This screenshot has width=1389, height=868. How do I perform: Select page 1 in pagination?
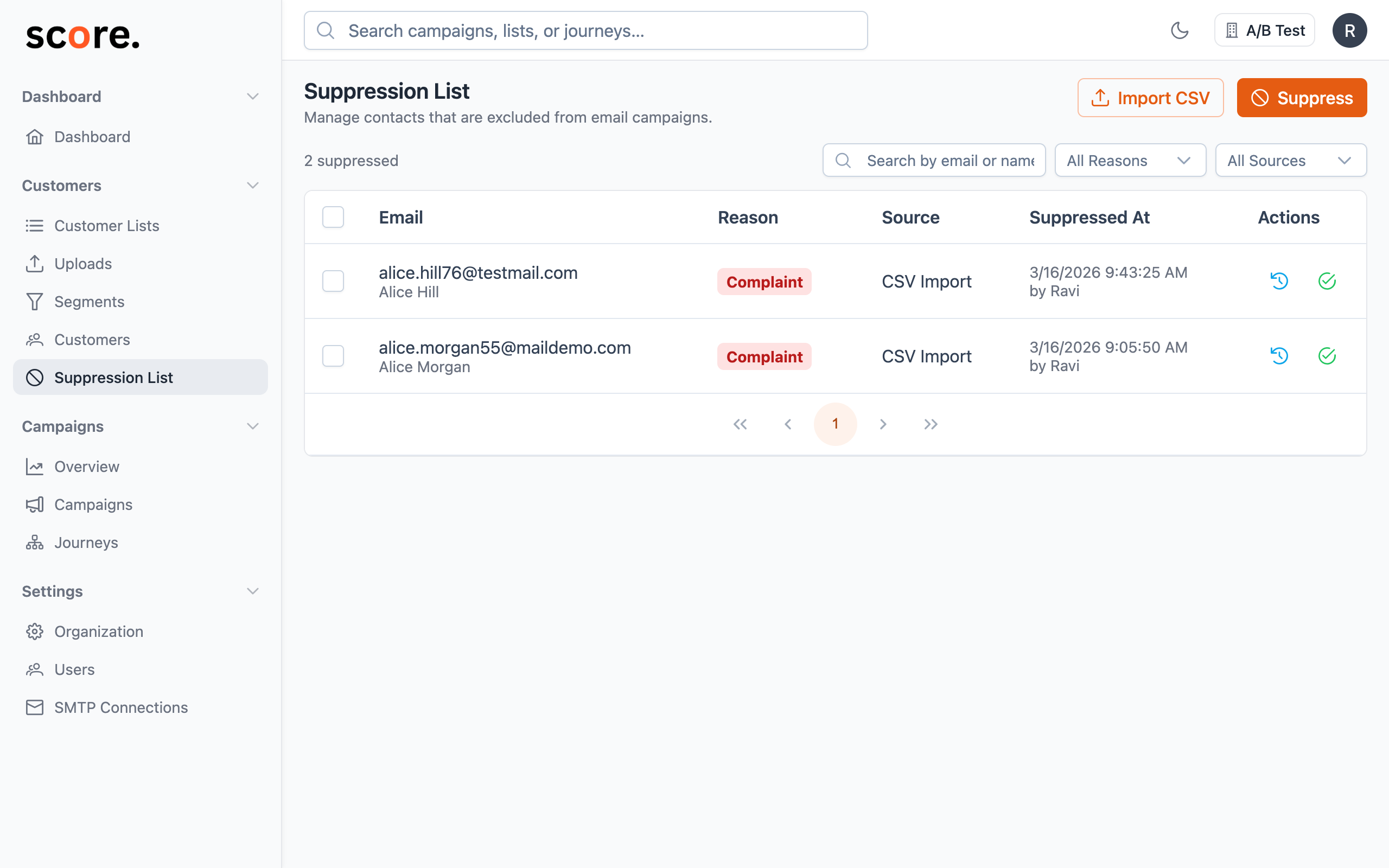click(835, 424)
